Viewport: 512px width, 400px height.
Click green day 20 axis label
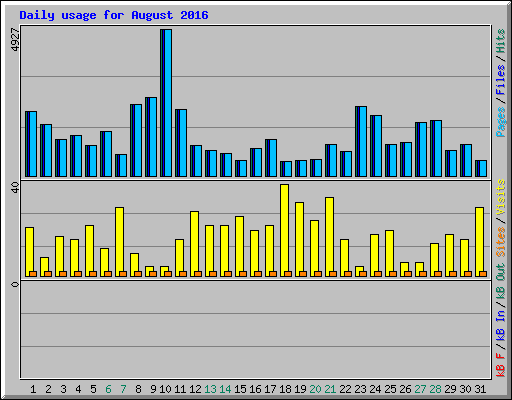pyautogui.click(x=315, y=389)
